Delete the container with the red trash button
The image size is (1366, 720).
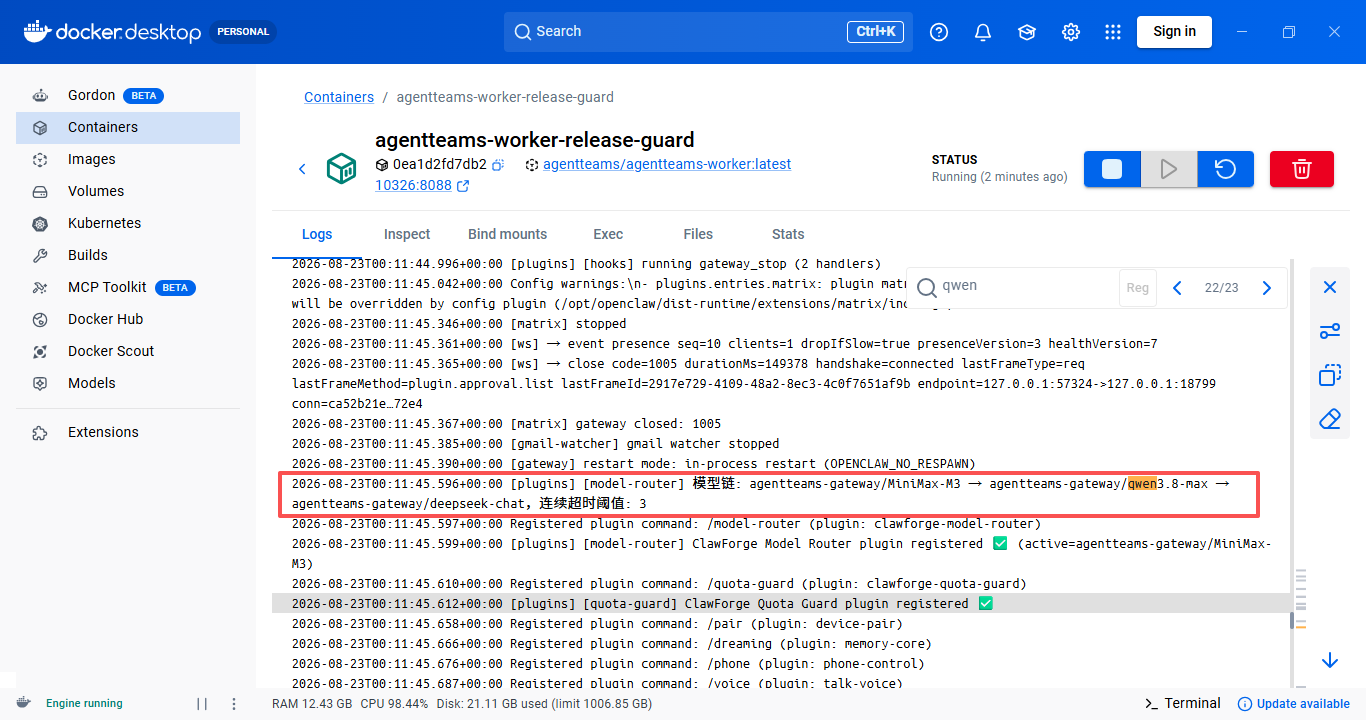(1302, 169)
